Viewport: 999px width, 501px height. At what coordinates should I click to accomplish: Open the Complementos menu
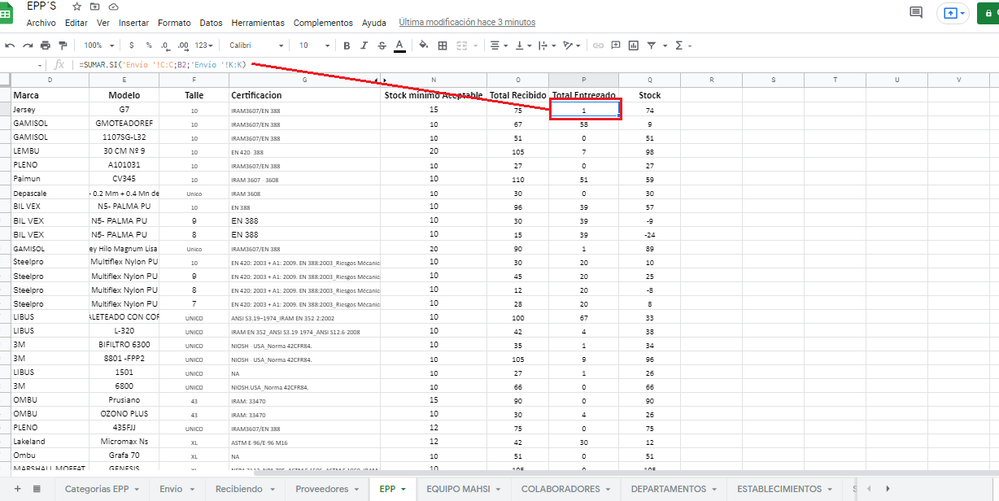click(x=323, y=22)
